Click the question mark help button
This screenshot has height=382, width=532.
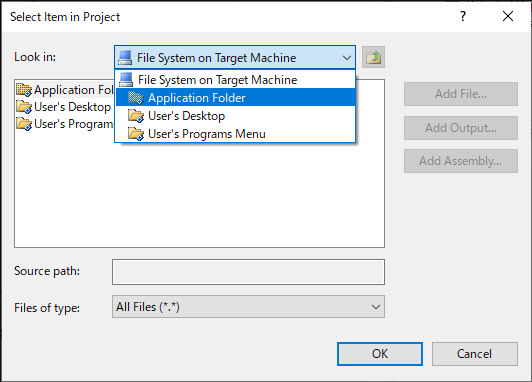coord(463,16)
